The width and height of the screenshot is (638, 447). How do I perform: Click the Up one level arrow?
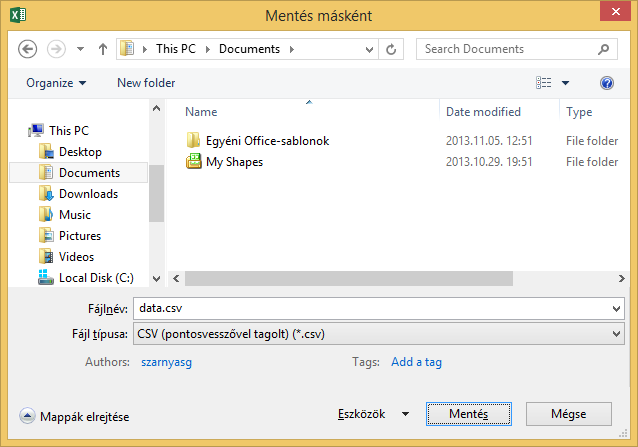point(103,48)
